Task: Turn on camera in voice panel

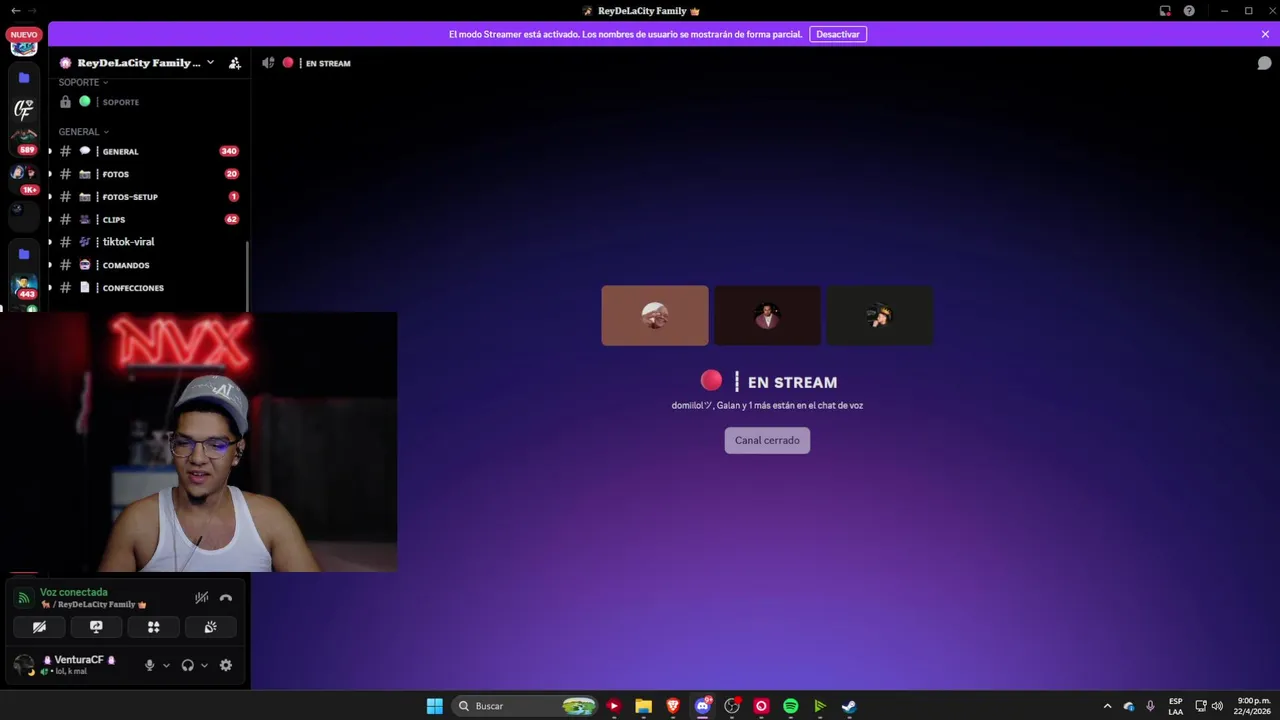Action: [39, 627]
